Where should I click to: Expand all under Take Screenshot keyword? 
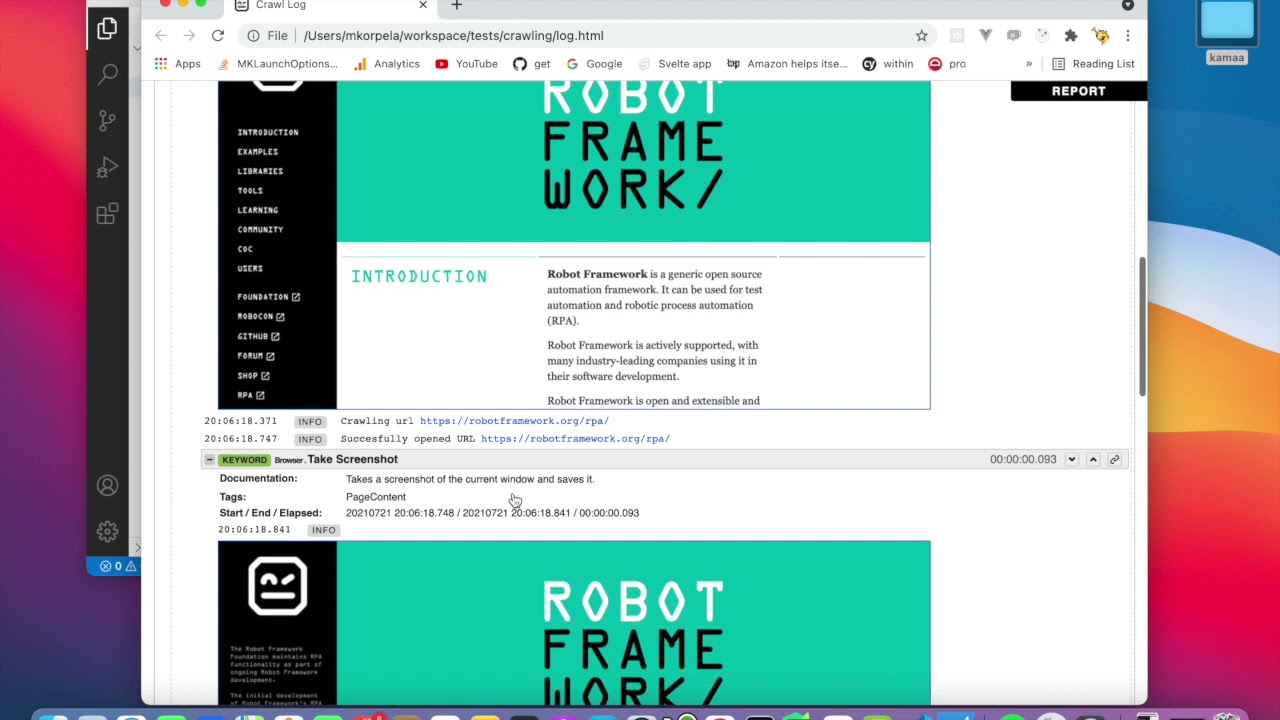pyautogui.click(x=1071, y=460)
